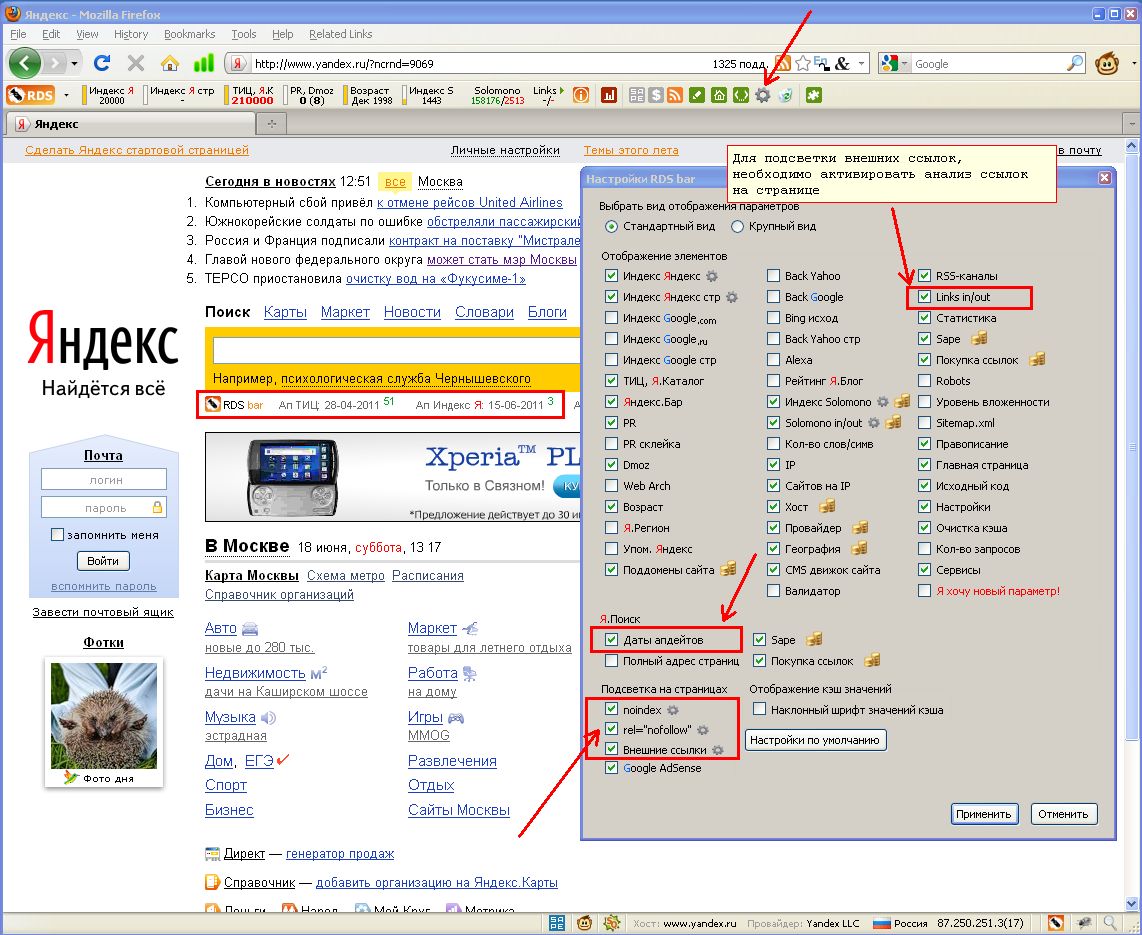The height and width of the screenshot is (935, 1142).
Task: Click the green puzzle piece icon in RDS toolbar
Action: tap(814, 95)
